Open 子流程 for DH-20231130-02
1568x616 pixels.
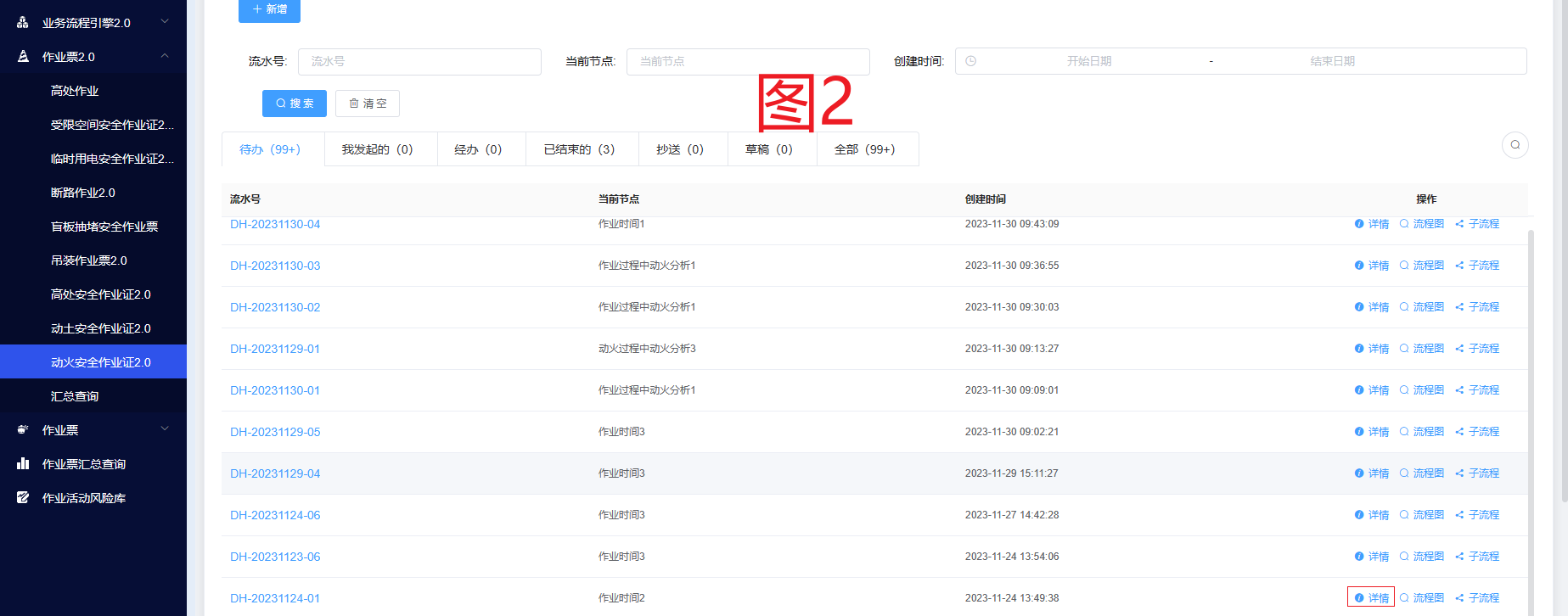(x=1477, y=307)
